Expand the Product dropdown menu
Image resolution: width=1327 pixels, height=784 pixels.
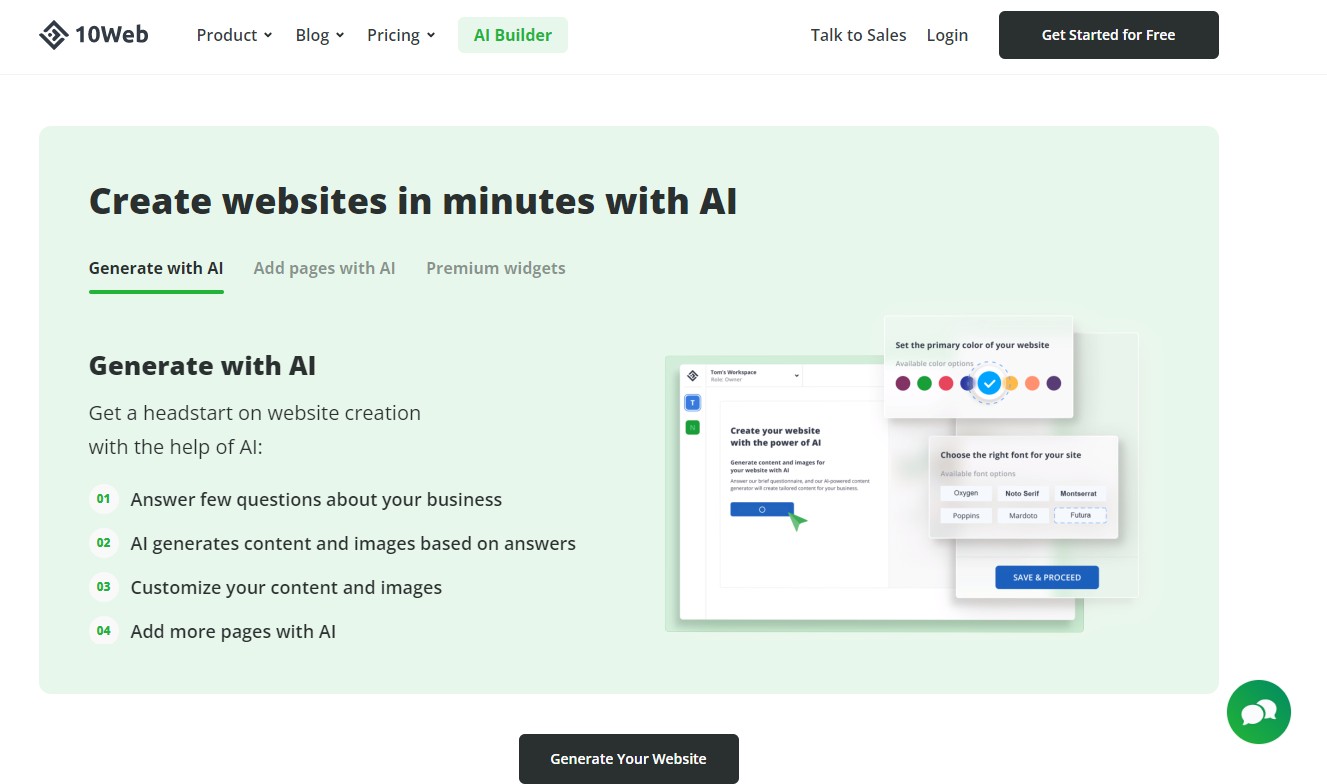[x=234, y=35]
